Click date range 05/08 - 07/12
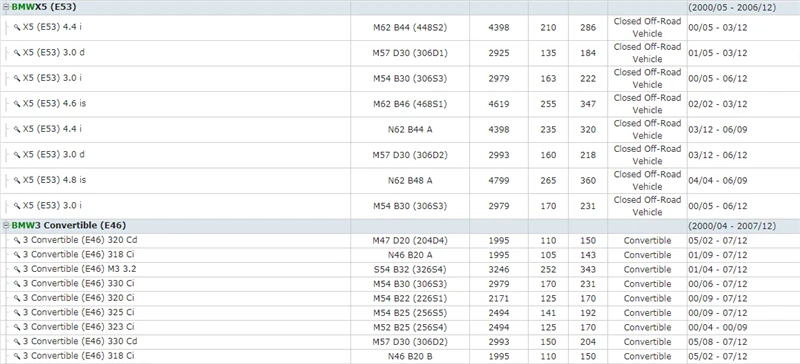The image size is (800, 364). click(717, 342)
